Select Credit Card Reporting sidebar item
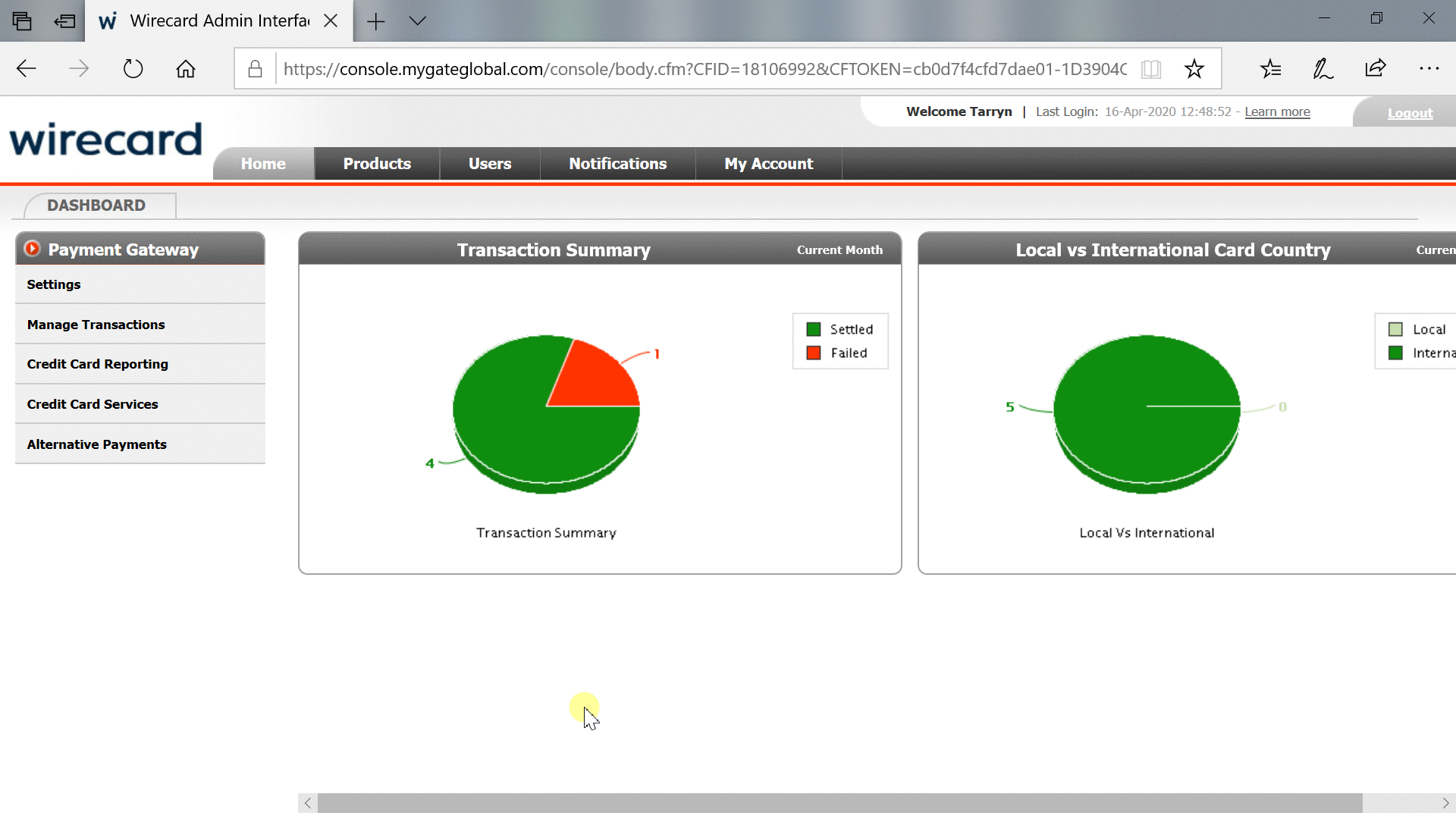 pos(97,364)
